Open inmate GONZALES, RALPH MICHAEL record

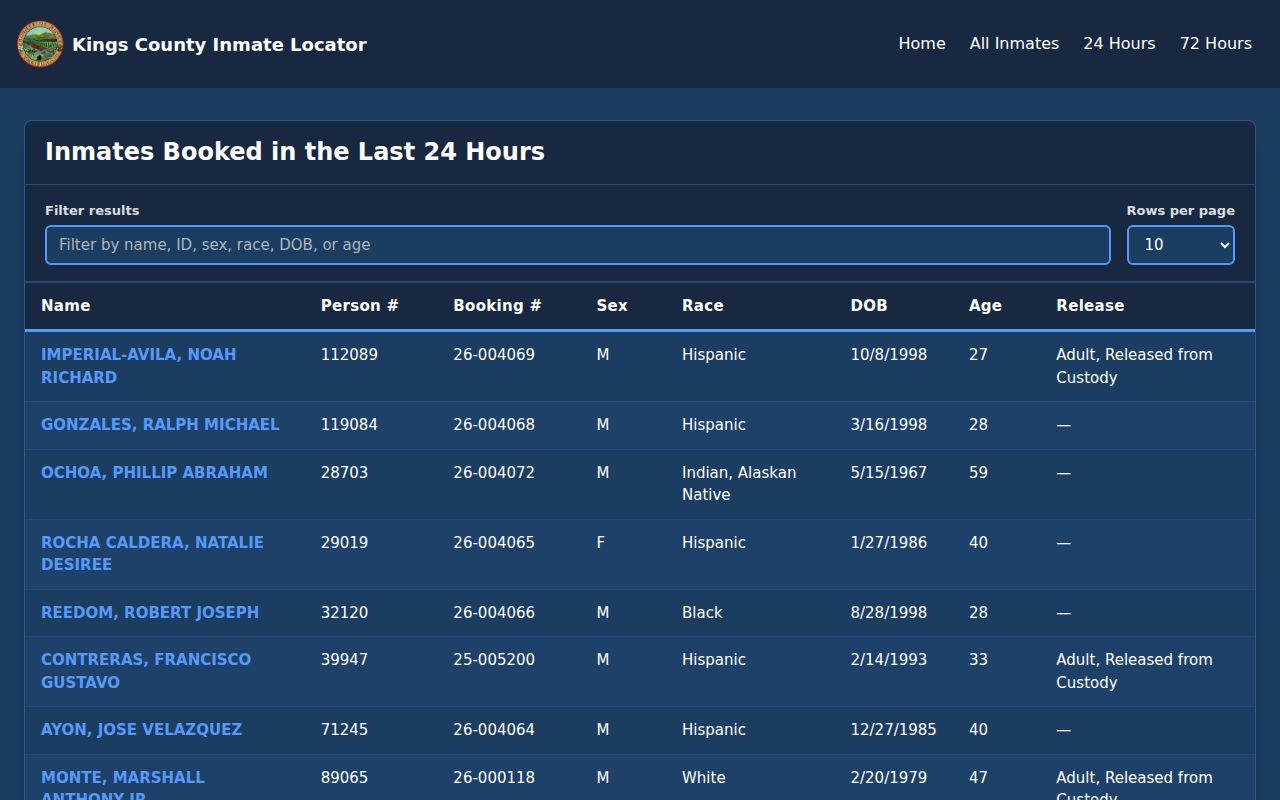click(x=160, y=425)
